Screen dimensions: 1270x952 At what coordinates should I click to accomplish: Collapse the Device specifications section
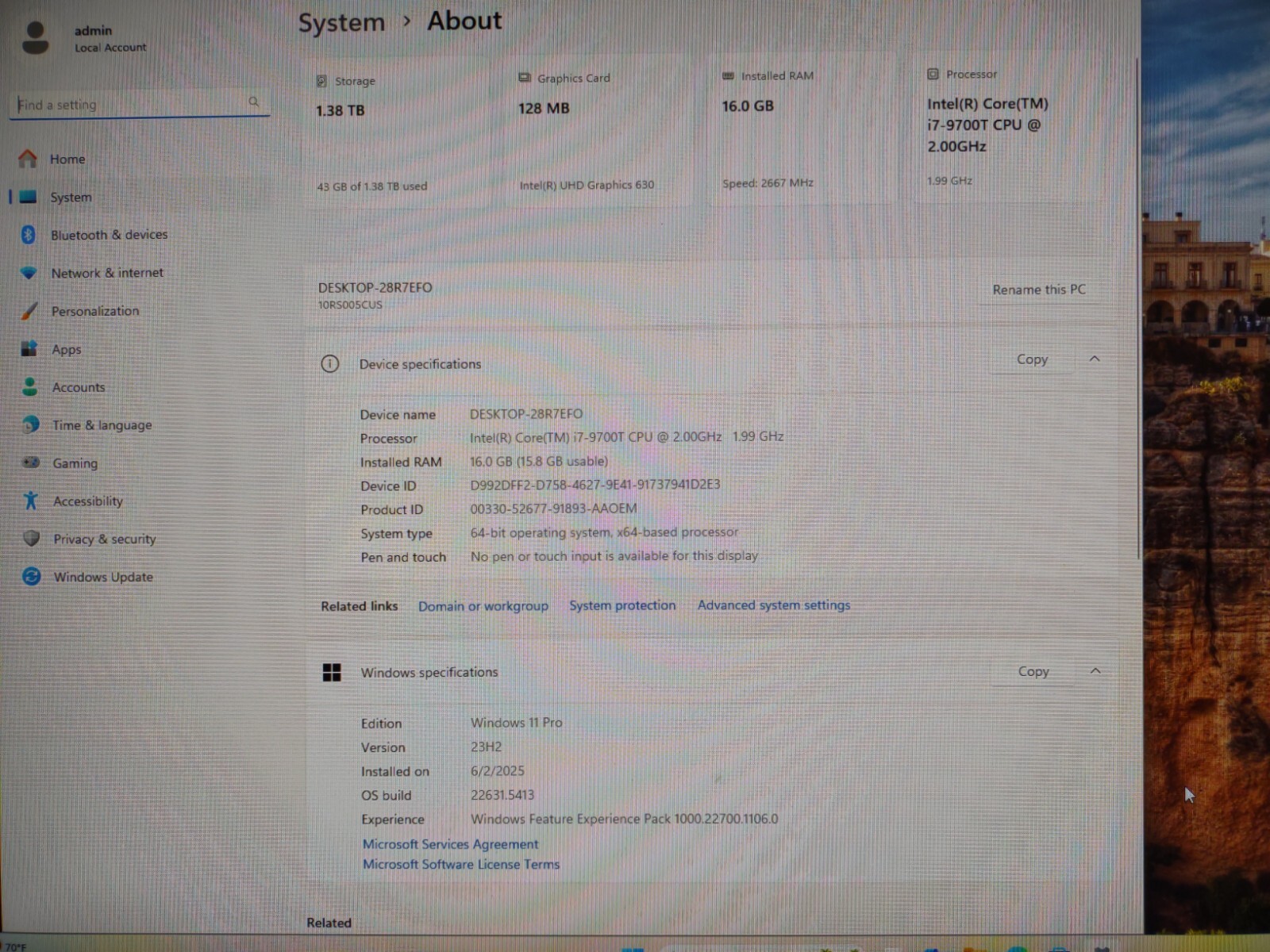click(1095, 359)
